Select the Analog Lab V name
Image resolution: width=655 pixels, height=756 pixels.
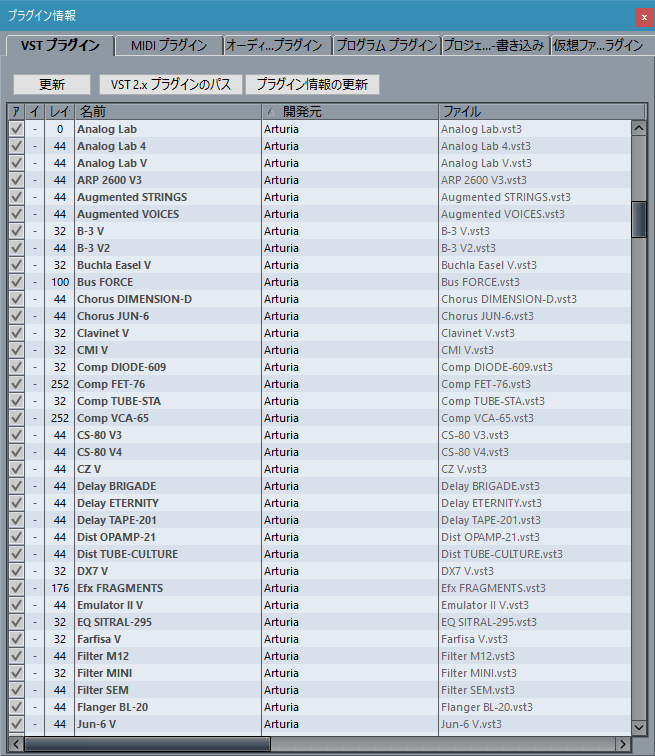(112, 163)
